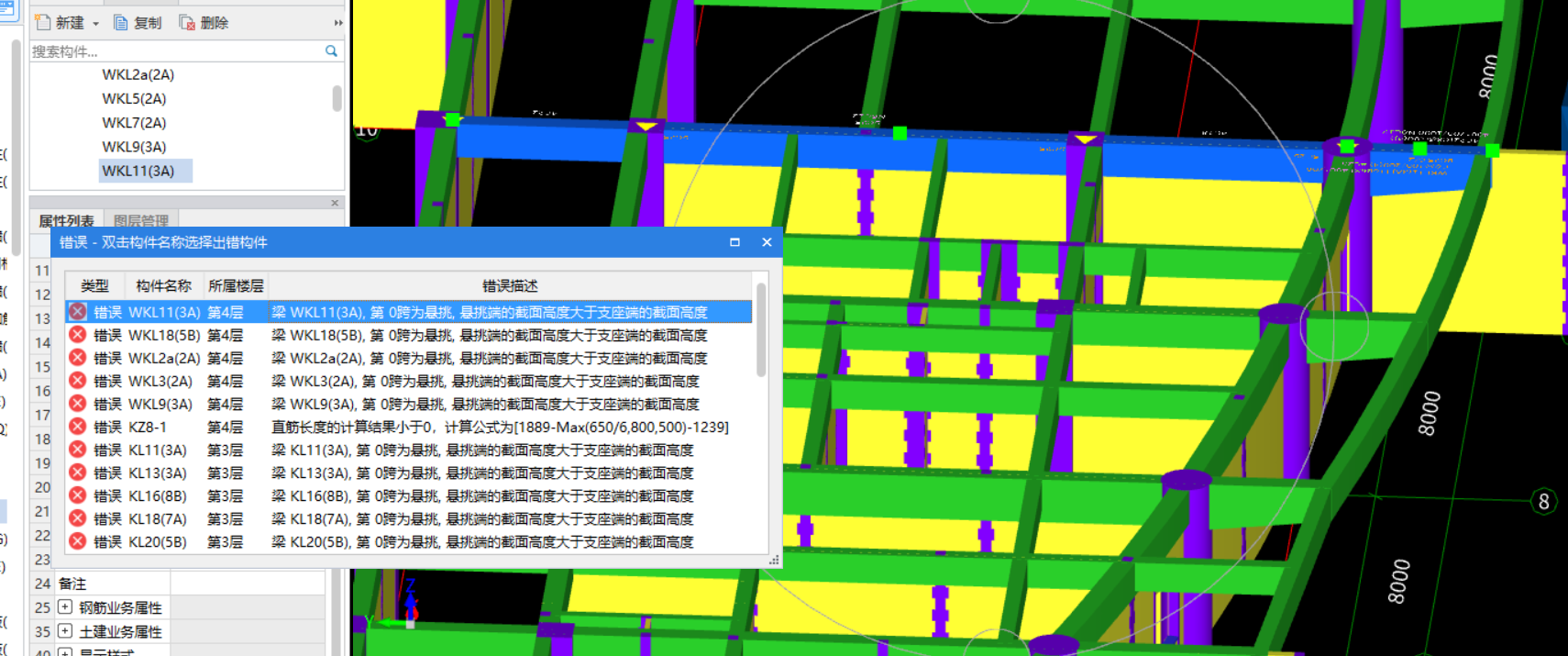Open the 新建 dropdown arrow

click(x=95, y=24)
